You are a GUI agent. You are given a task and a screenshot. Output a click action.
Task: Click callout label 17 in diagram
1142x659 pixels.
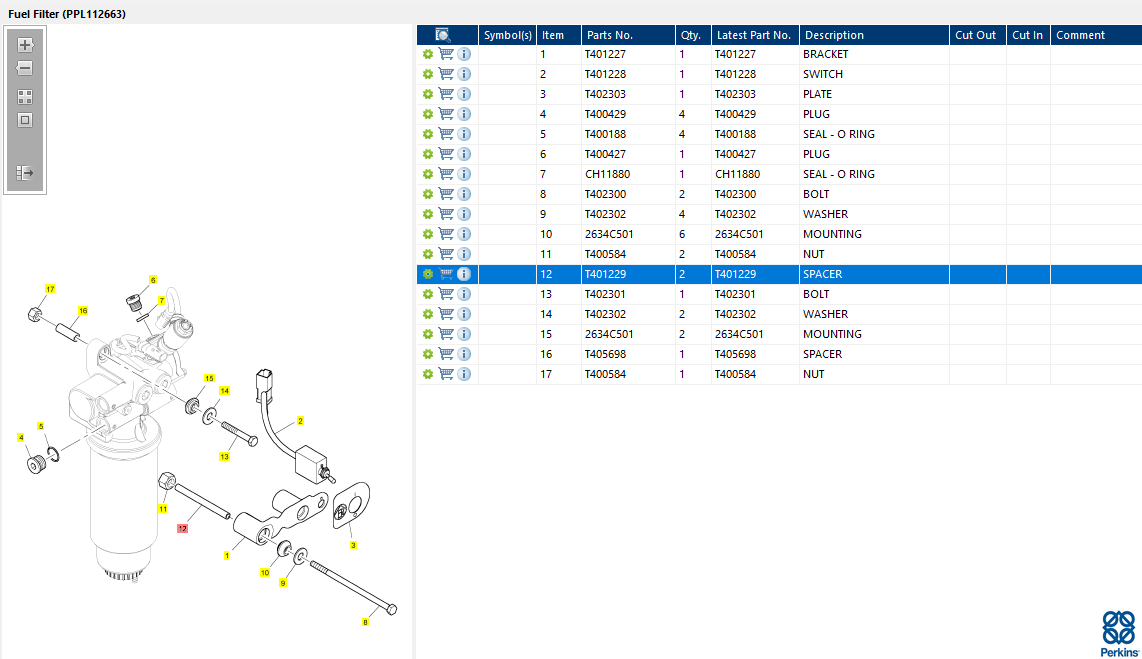pyautogui.click(x=50, y=289)
